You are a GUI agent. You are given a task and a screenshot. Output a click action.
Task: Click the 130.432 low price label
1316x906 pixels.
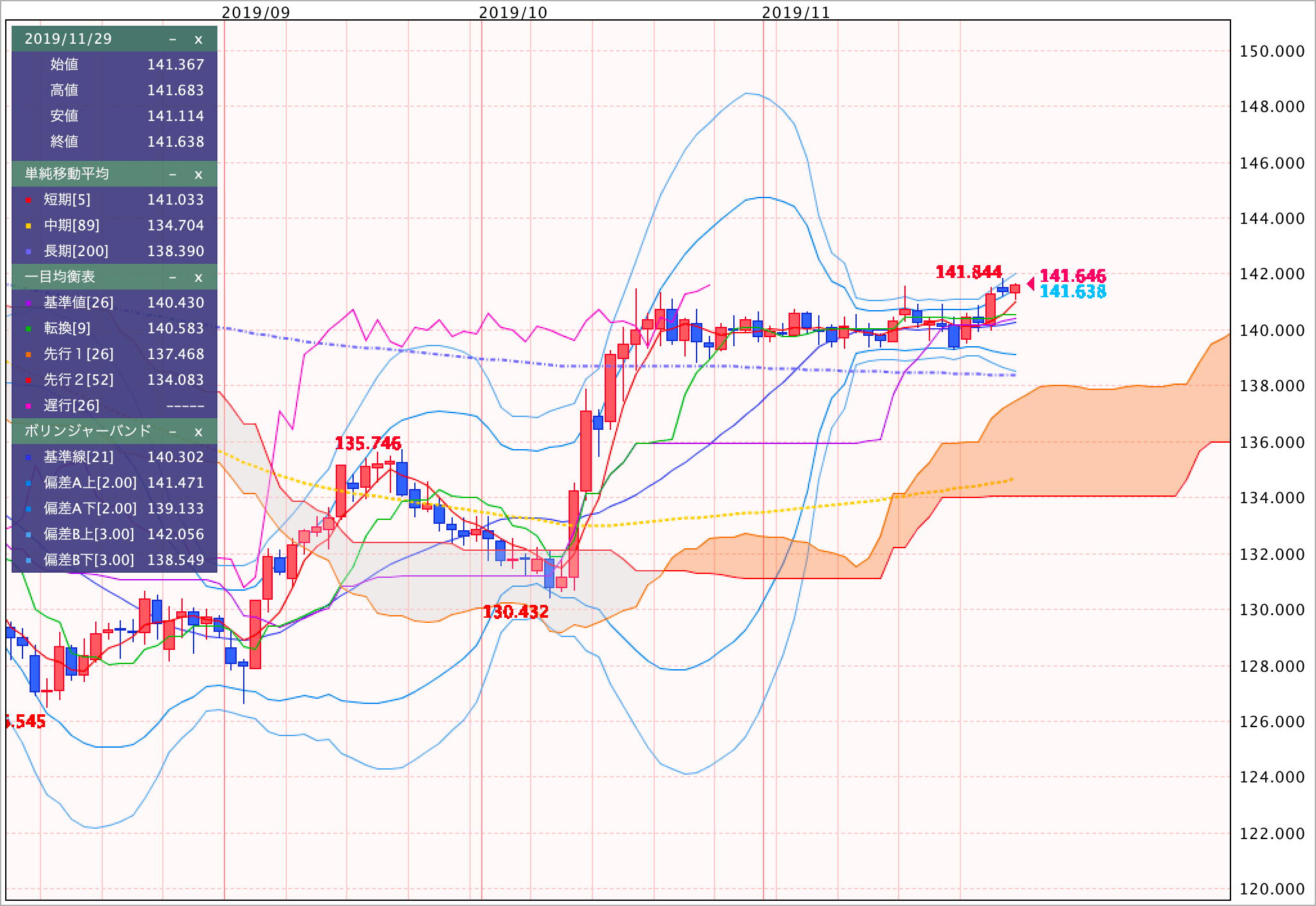(x=516, y=612)
